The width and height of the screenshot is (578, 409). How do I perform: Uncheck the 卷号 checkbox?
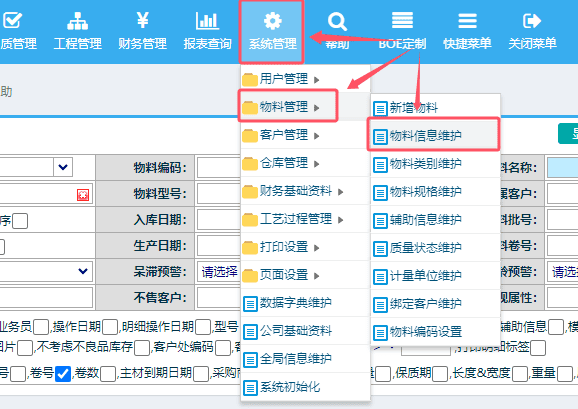coord(63,374)
